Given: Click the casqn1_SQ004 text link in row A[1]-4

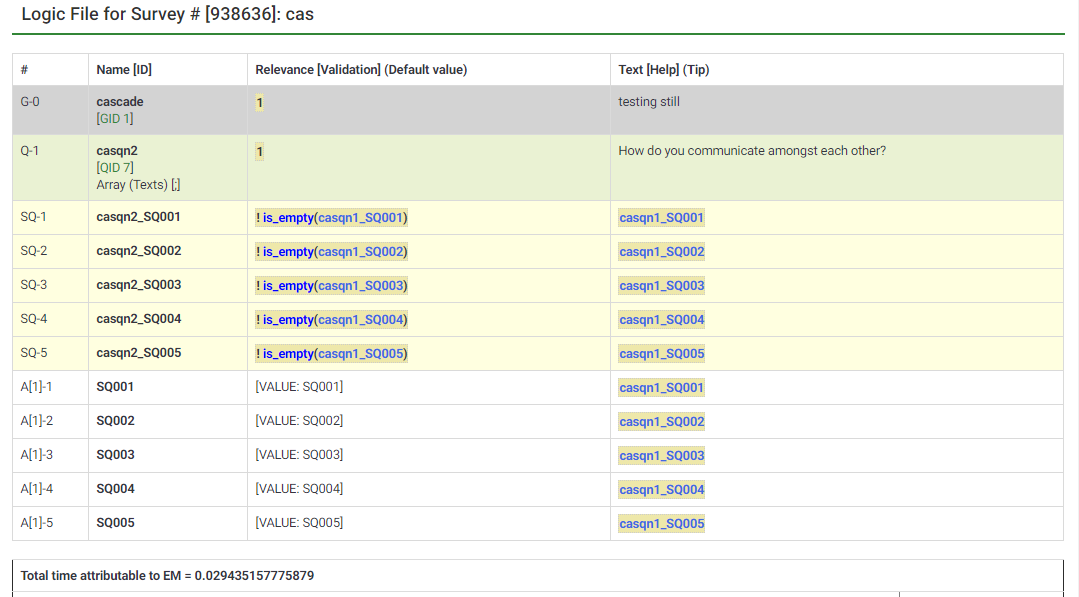Looking at the screenshot, I should click(x=661, y=490).
